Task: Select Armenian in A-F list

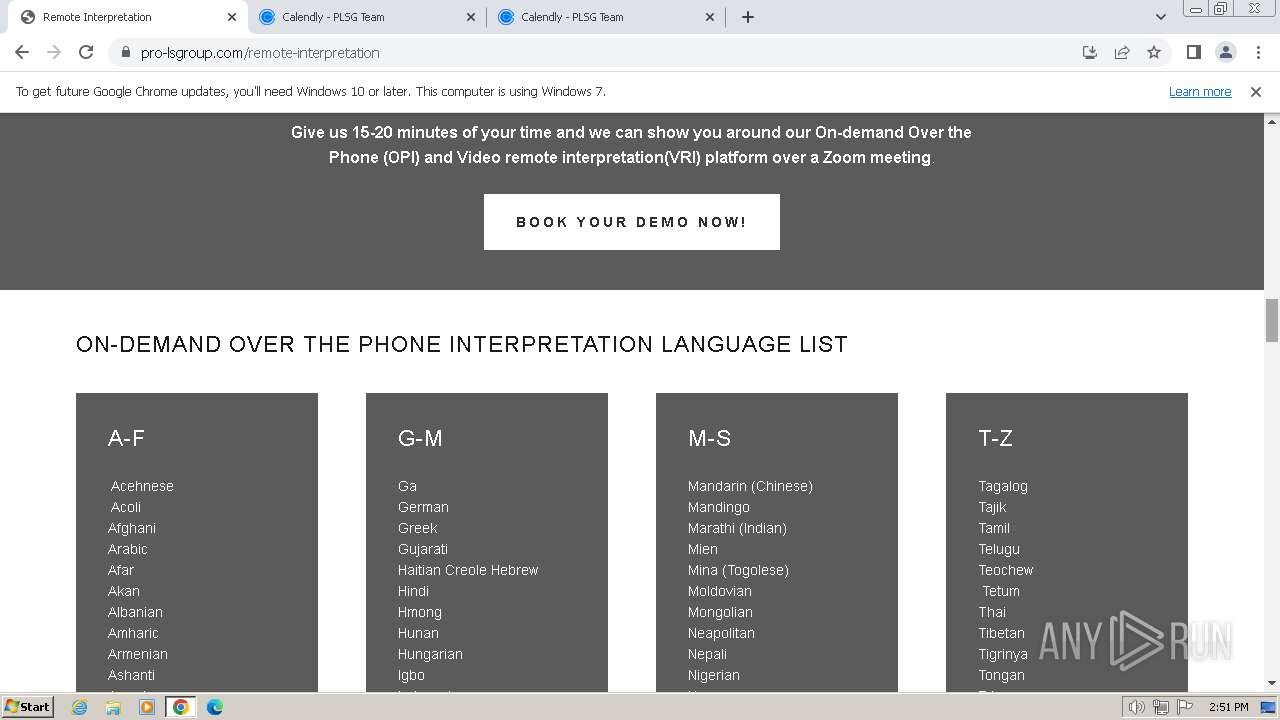Action: 138,654
